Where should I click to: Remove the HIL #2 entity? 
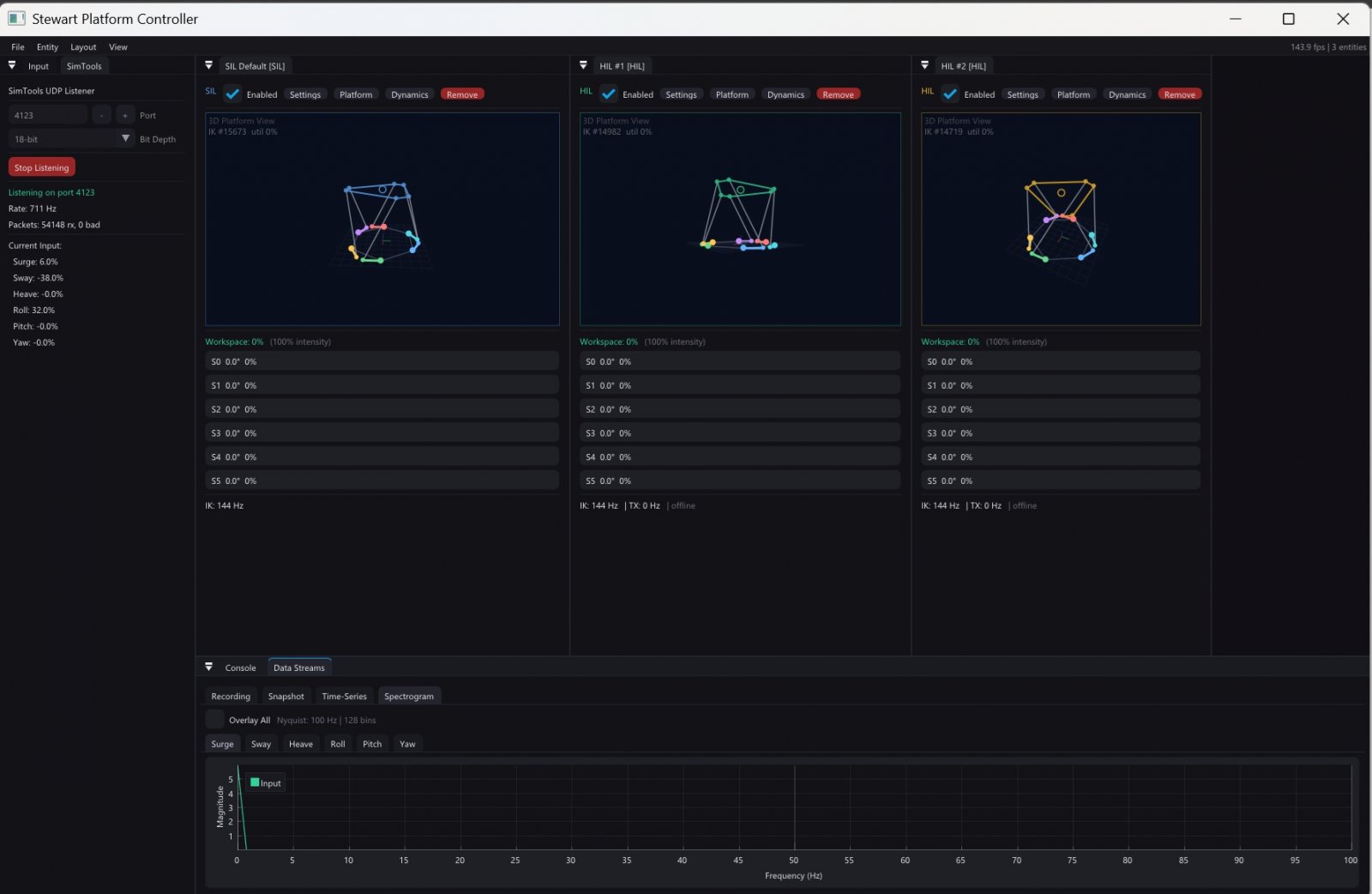1179,94
